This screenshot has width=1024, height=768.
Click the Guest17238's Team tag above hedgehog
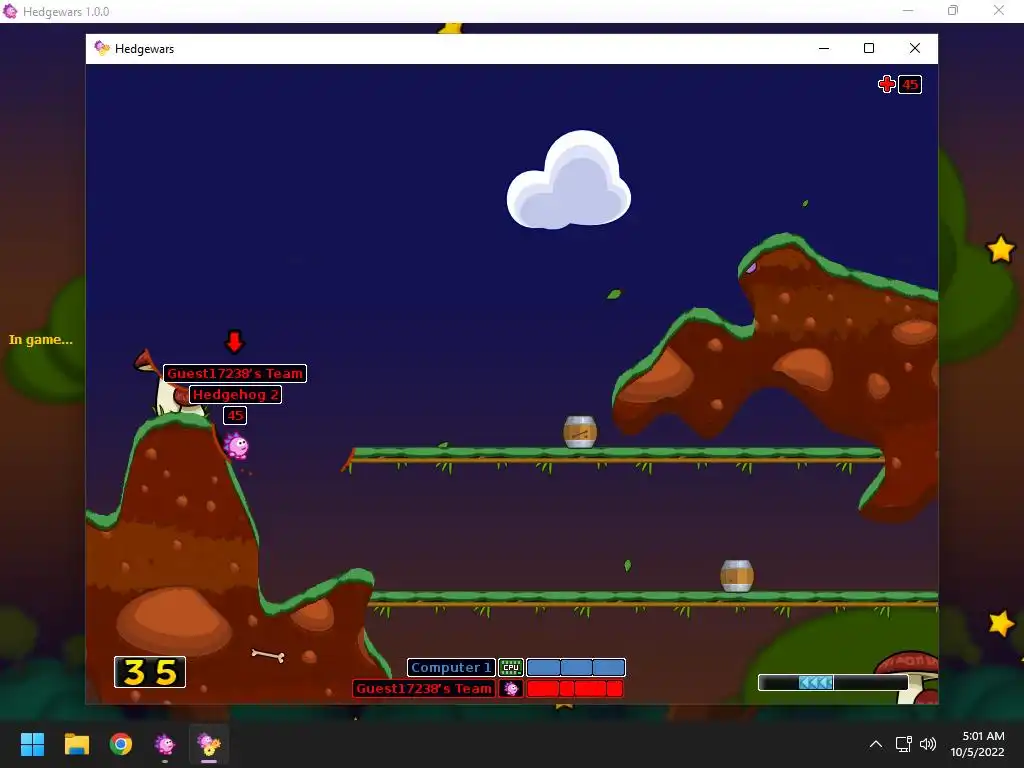[x=235, y=374]
